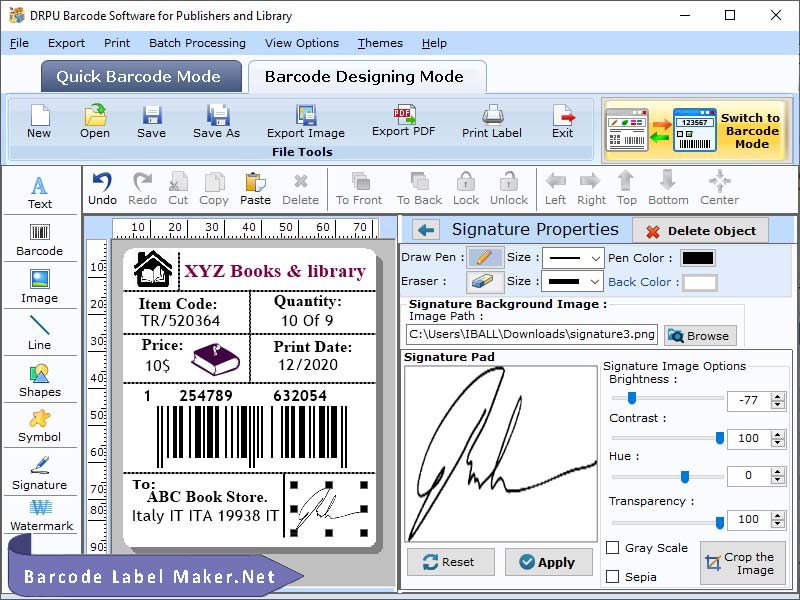The width and height of the screenshot is (800, 600).
Task: Select the Symbol tool in sidebar
Action: 40,427
